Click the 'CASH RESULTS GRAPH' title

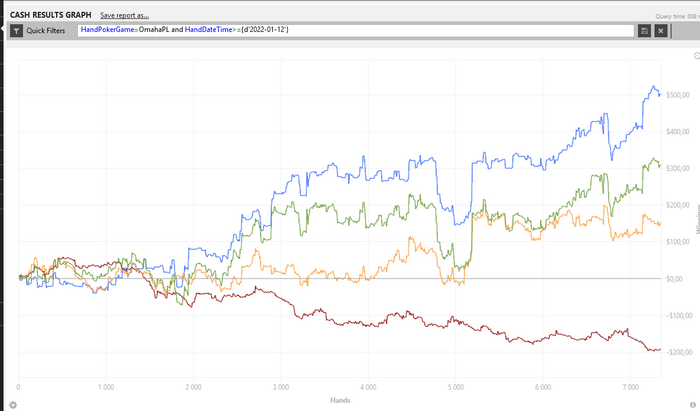[x=50, y=15]
